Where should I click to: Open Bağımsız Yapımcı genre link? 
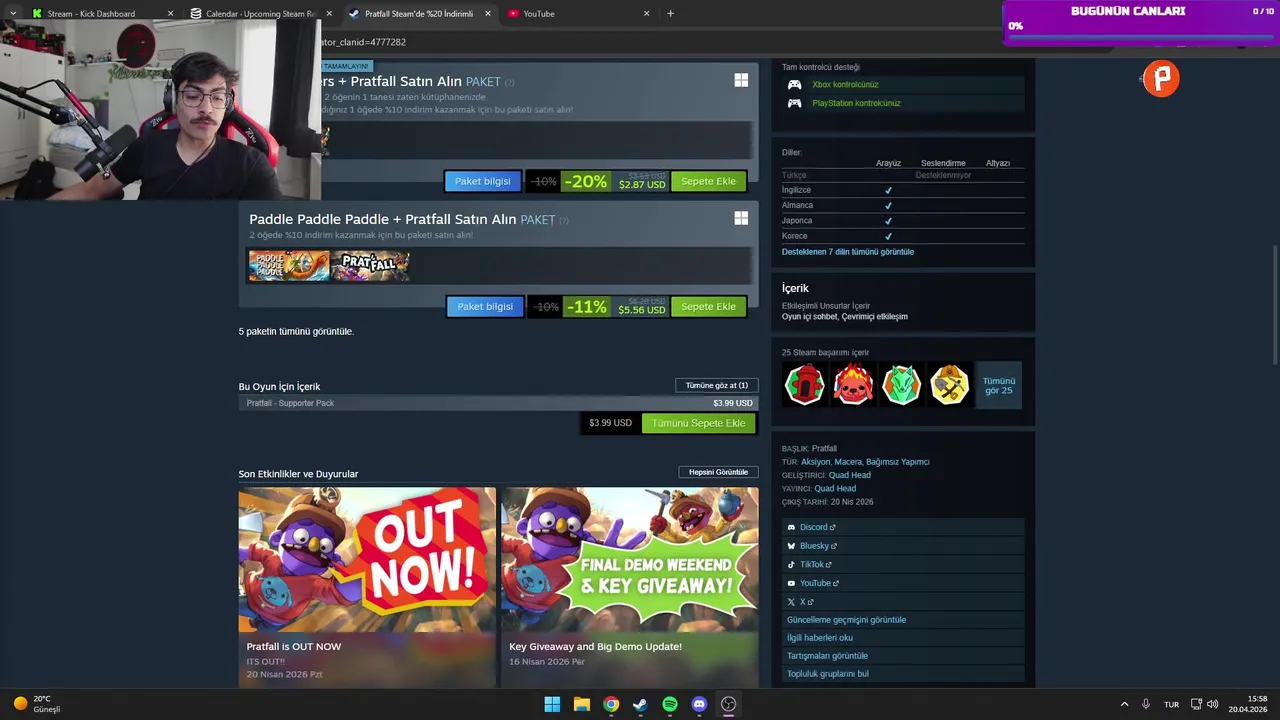pyautogui.click(x=898, y=462)
